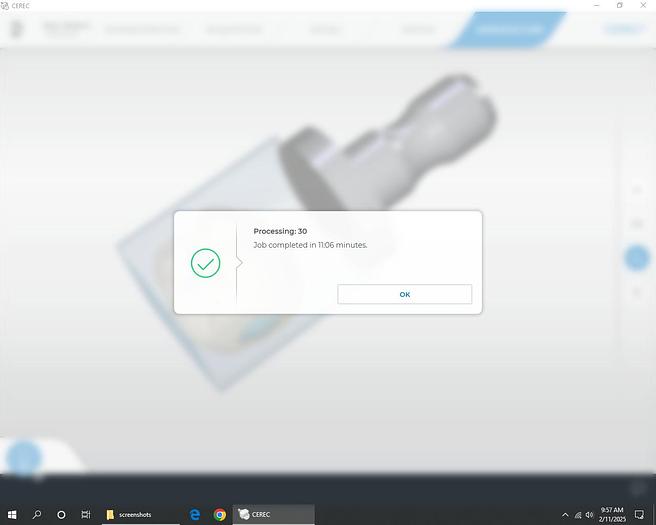Open clock showing 9:57 AM

pos(612,515)
